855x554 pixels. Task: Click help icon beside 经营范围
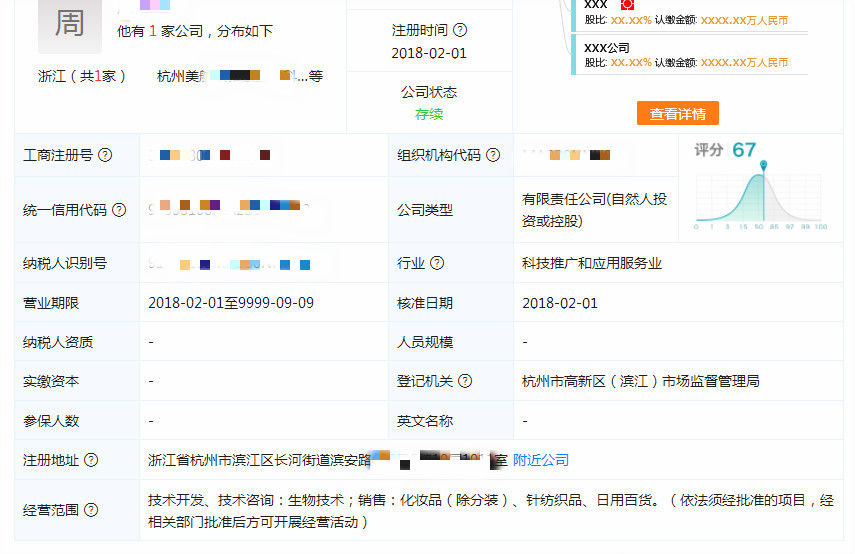coord(91,510)
